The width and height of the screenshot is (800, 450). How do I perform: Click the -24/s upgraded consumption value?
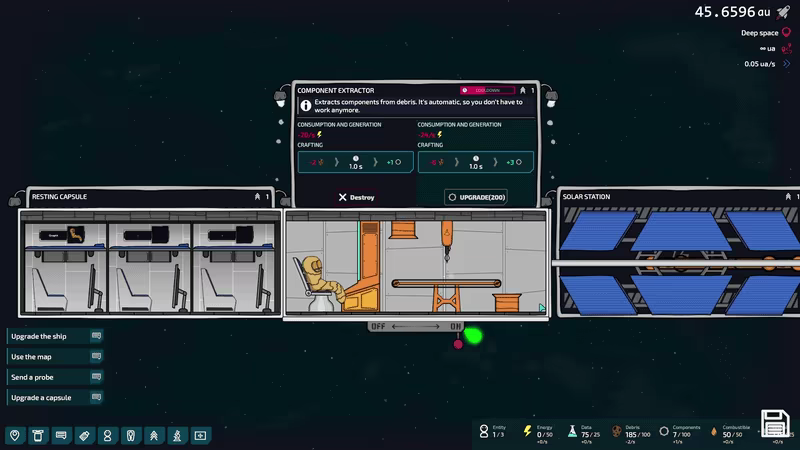tap(427, 135)
